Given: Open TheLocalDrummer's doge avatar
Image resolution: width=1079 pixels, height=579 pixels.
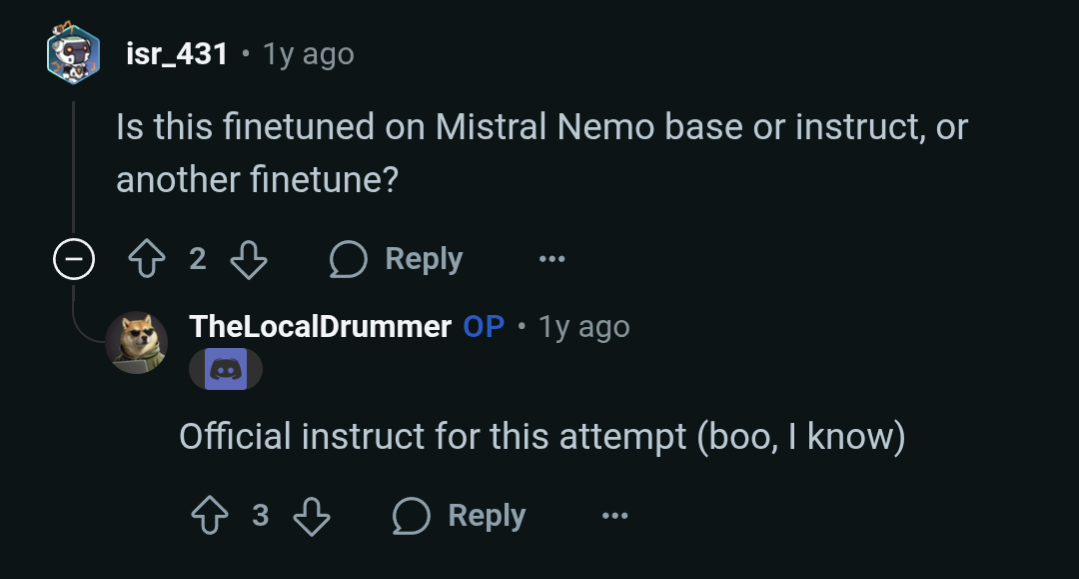Looking at the screenshot, I should [136, 343].
